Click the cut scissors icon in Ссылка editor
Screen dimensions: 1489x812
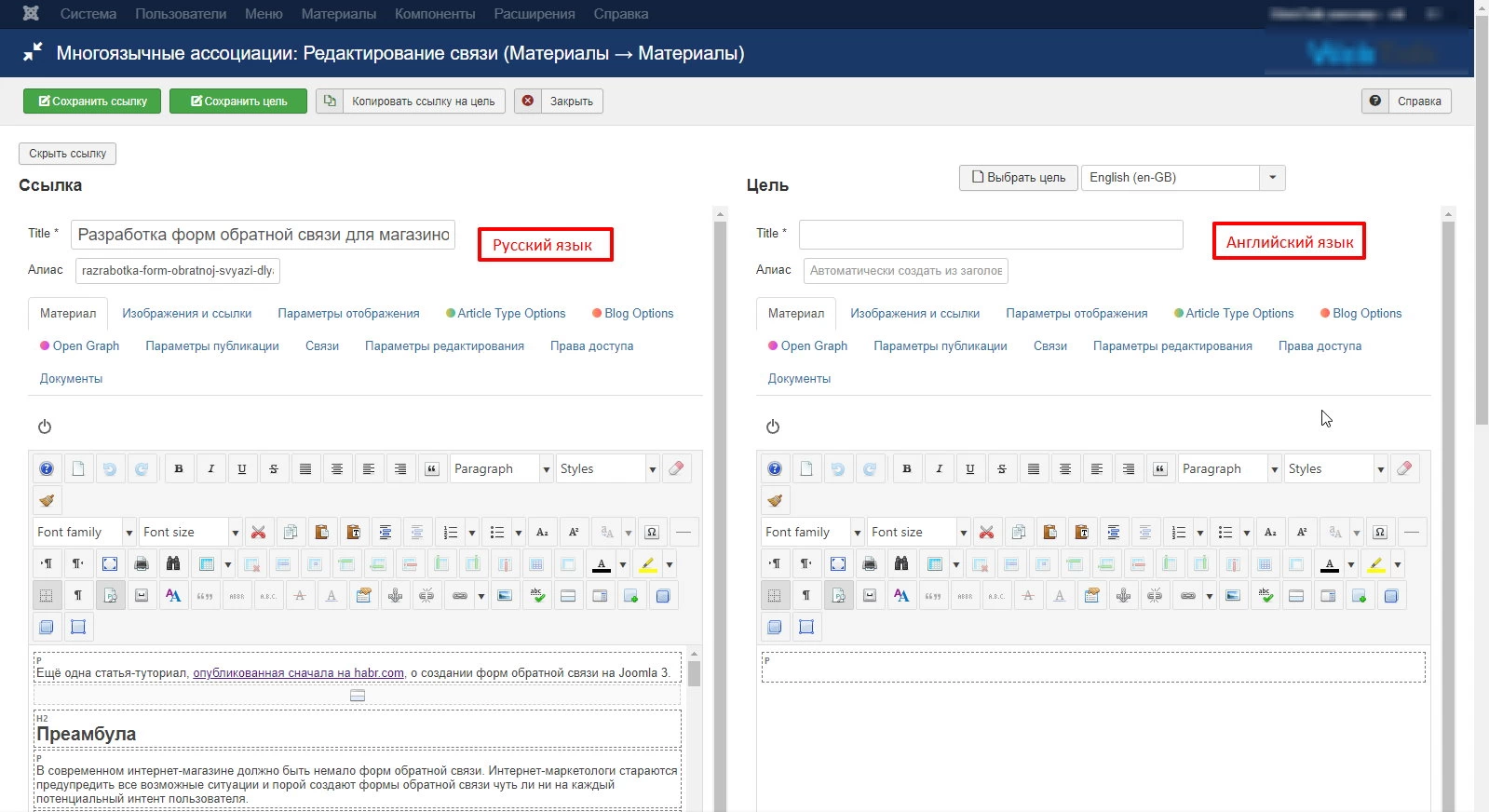(259, 532)
